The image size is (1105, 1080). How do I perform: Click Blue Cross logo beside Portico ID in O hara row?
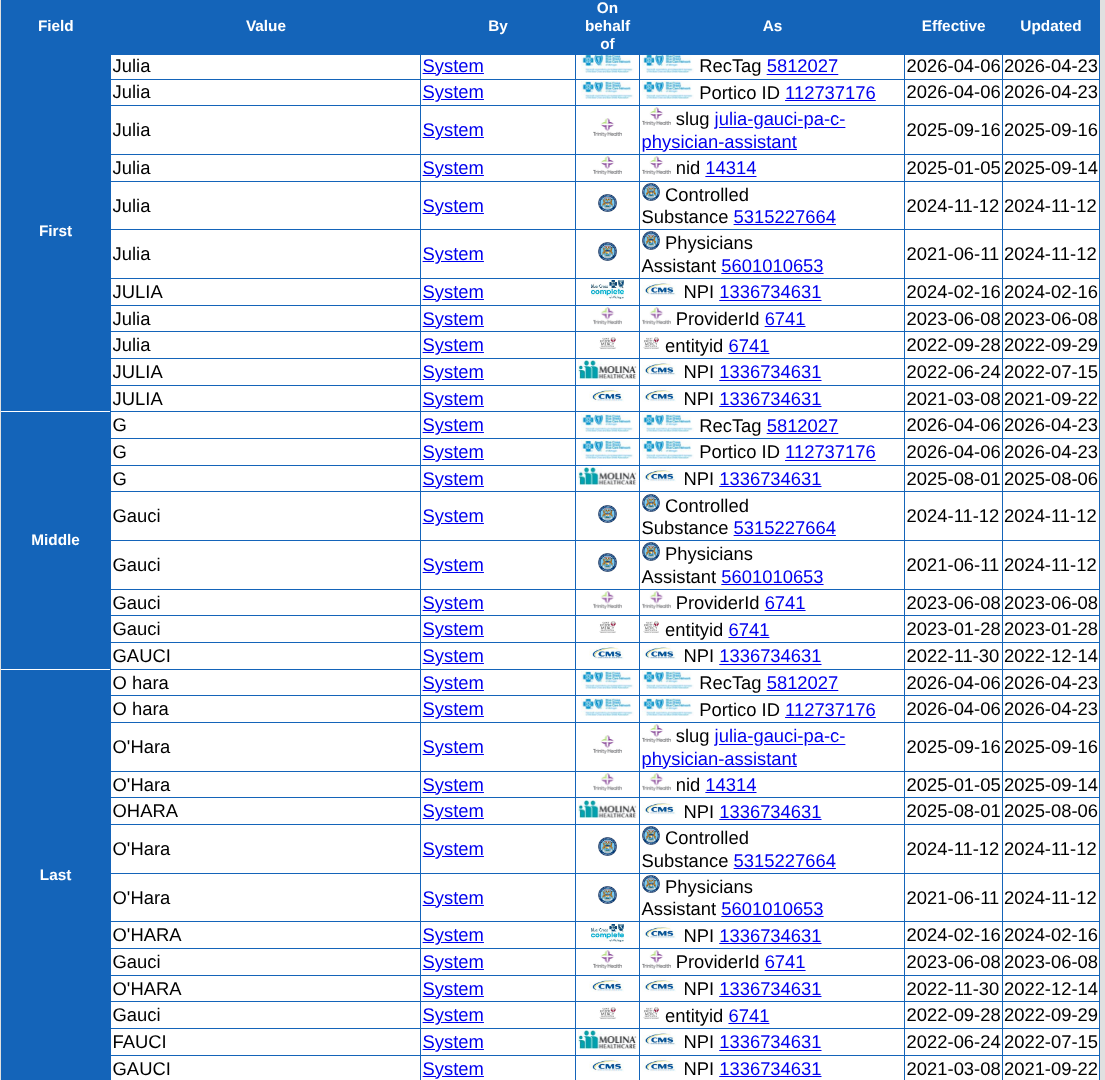(667, 706)
